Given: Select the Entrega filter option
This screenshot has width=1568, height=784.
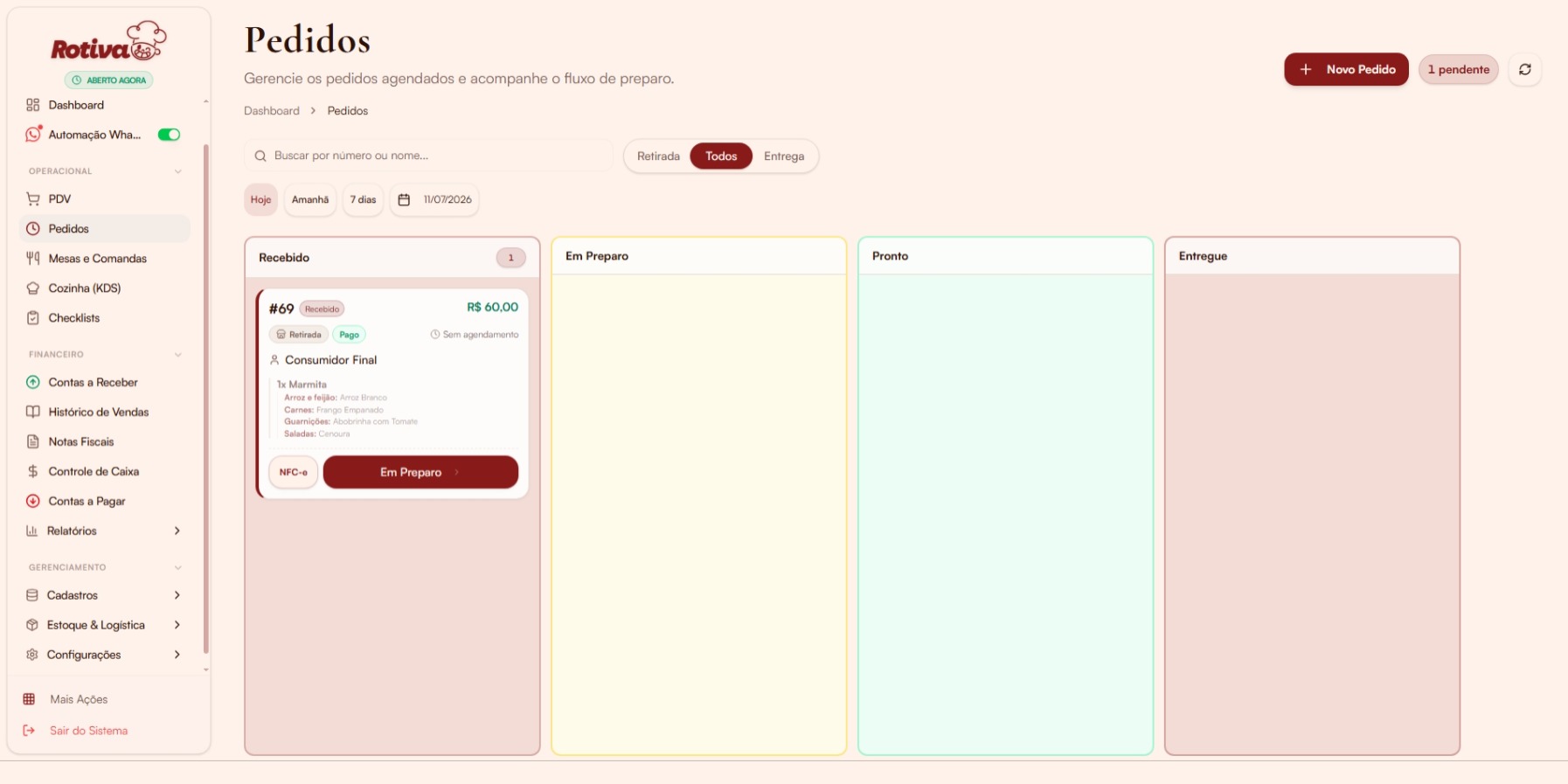Looking at the screenshot, I should [784, 156].
